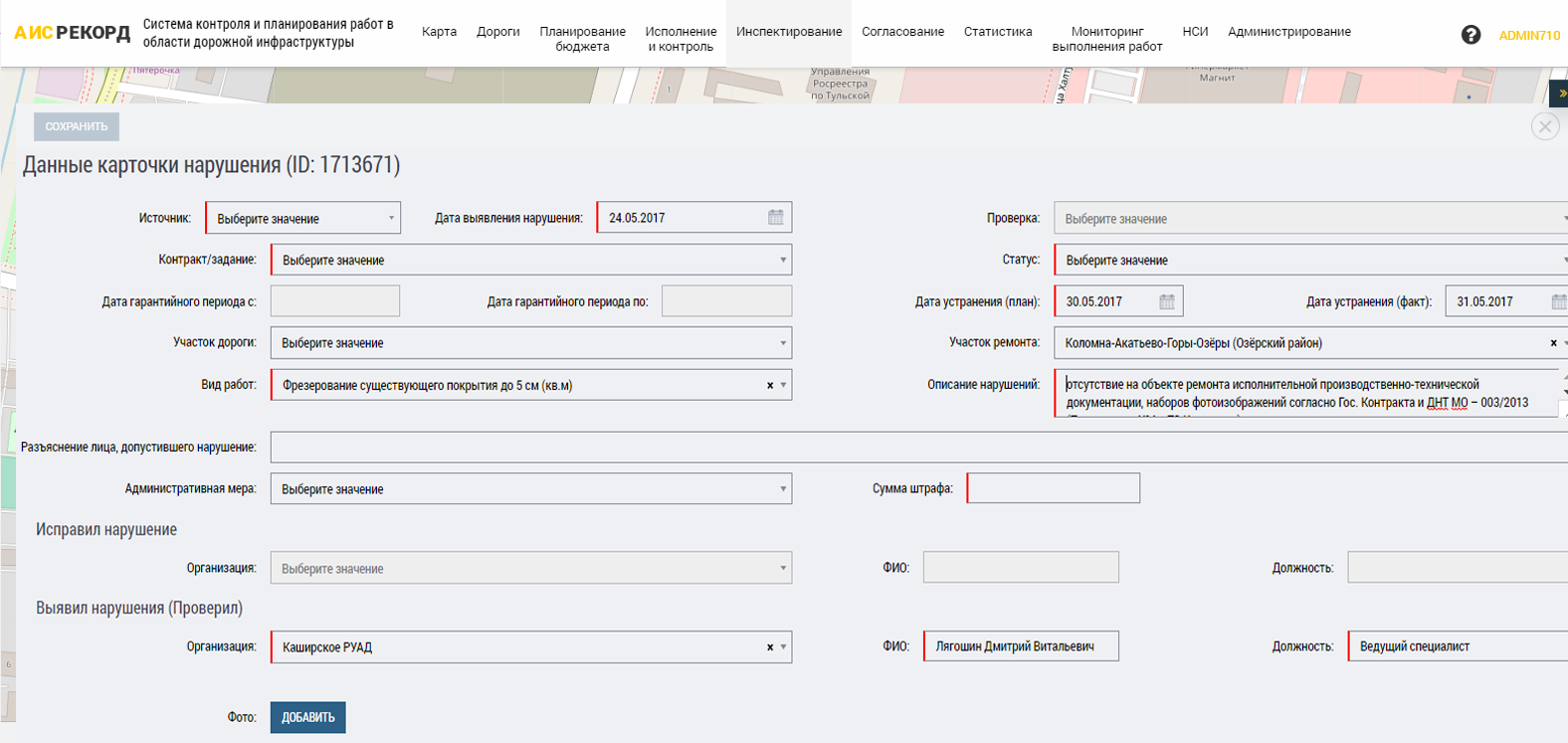
Task: Click date value 30.05.2017
Action: (x=1093, y=301)
